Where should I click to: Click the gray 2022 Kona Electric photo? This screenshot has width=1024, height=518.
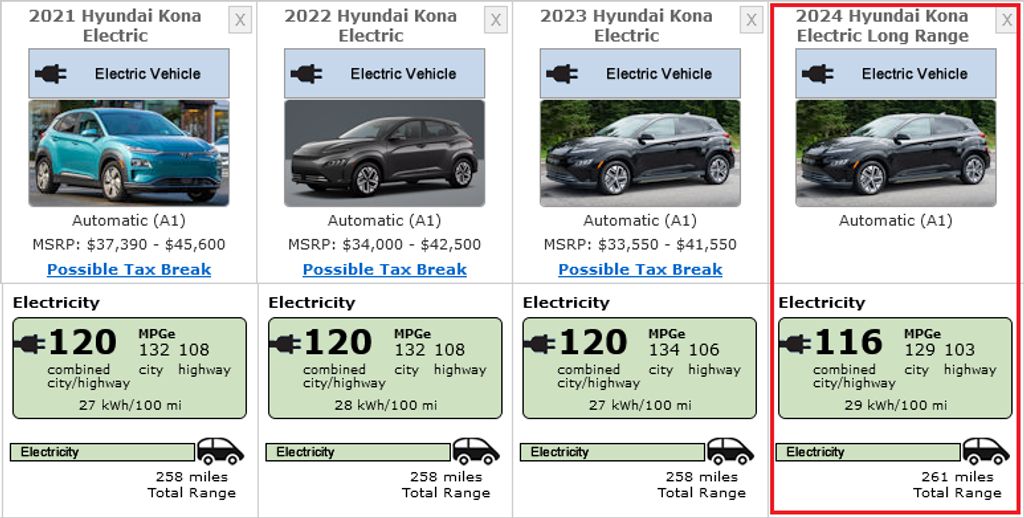click(385, 153)
